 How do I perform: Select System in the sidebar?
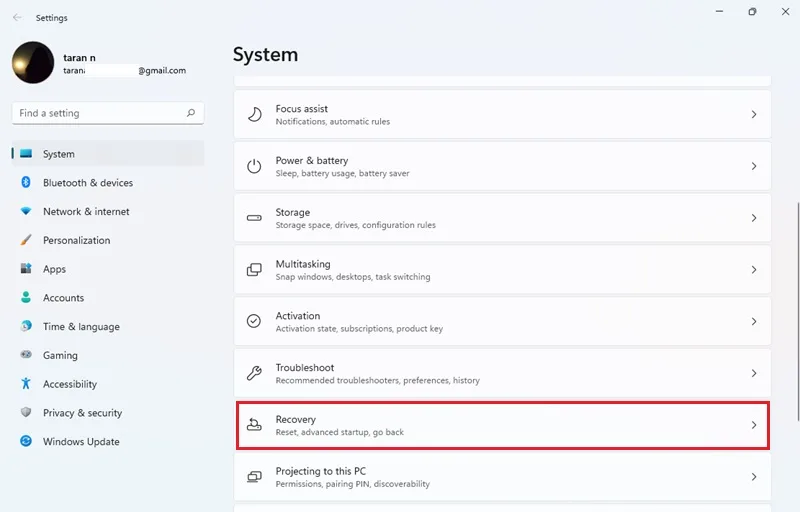(108, 153)
